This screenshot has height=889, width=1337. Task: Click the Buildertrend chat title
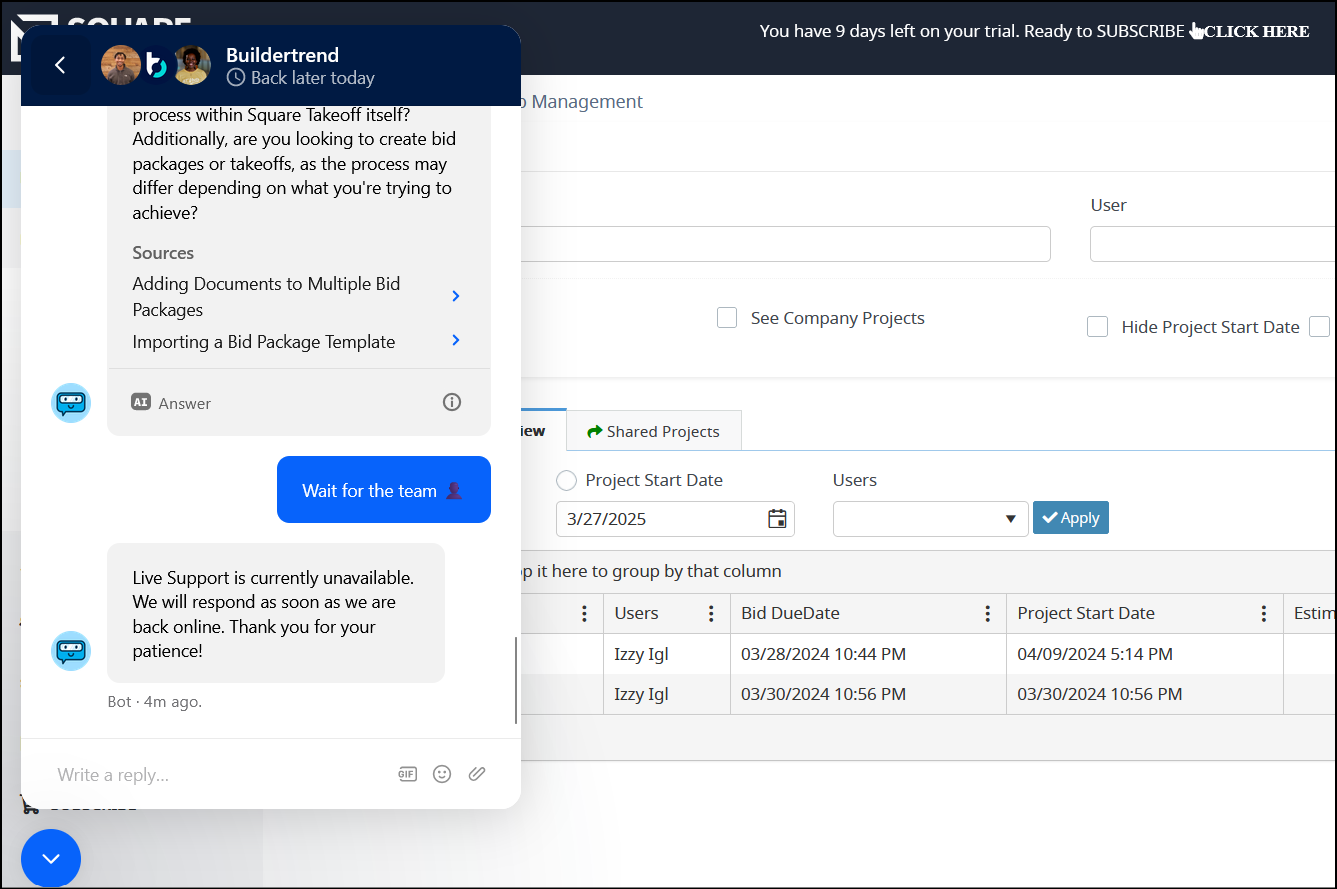click(x=282, y=55)
